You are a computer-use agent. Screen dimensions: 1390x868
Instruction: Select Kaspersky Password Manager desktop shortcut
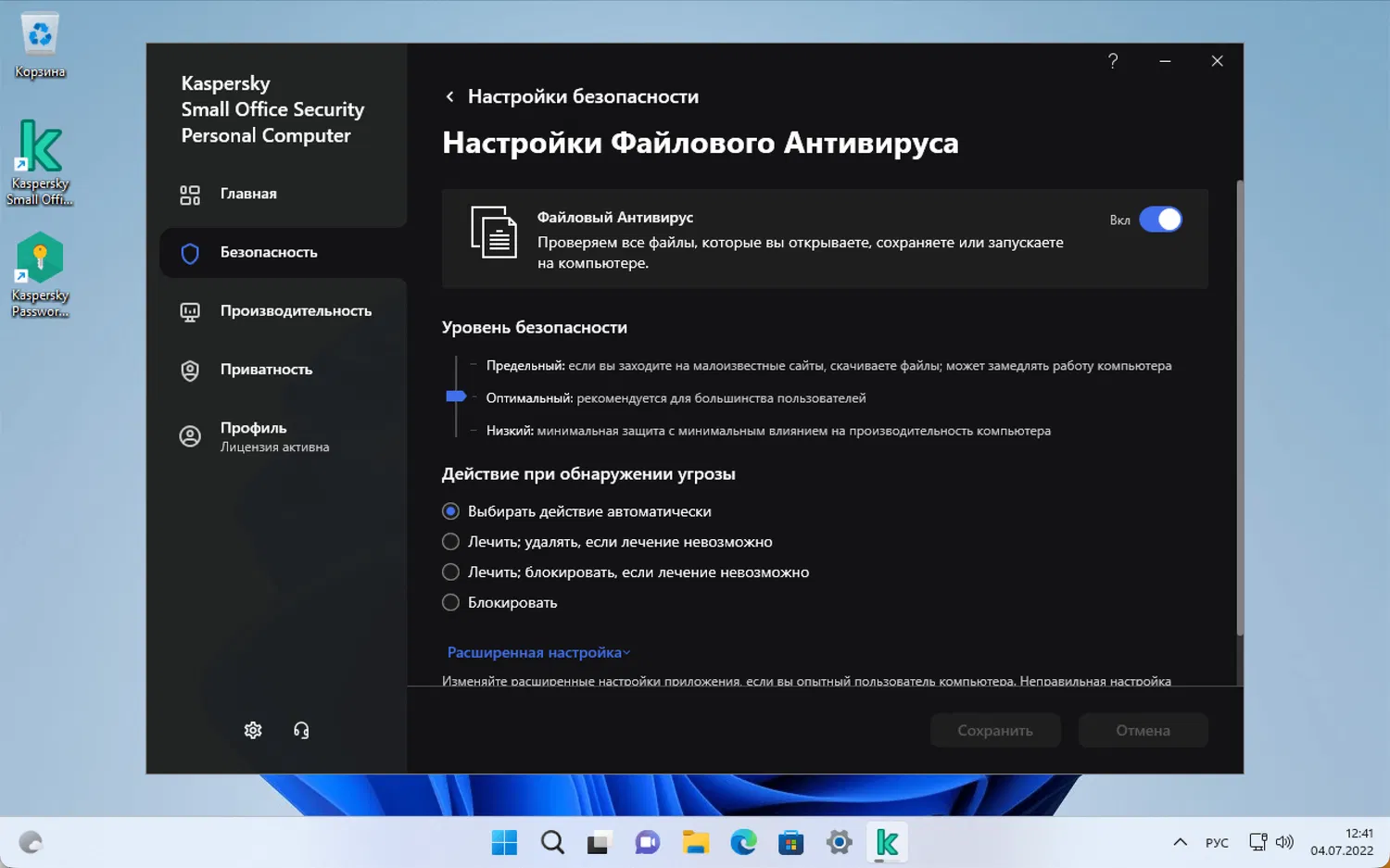pyautogui.click(x=40, y=275)
